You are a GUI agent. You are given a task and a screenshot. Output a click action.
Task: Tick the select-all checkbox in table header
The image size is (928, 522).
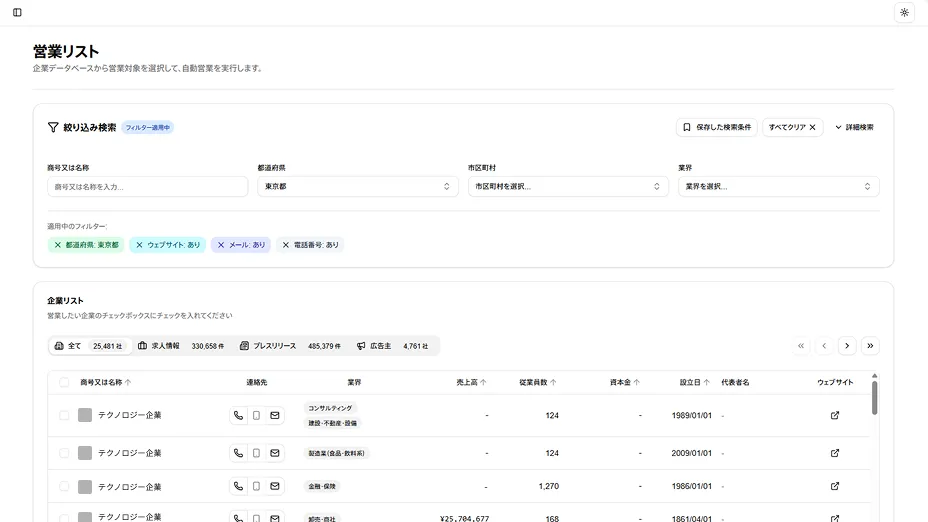click(64, 382)
